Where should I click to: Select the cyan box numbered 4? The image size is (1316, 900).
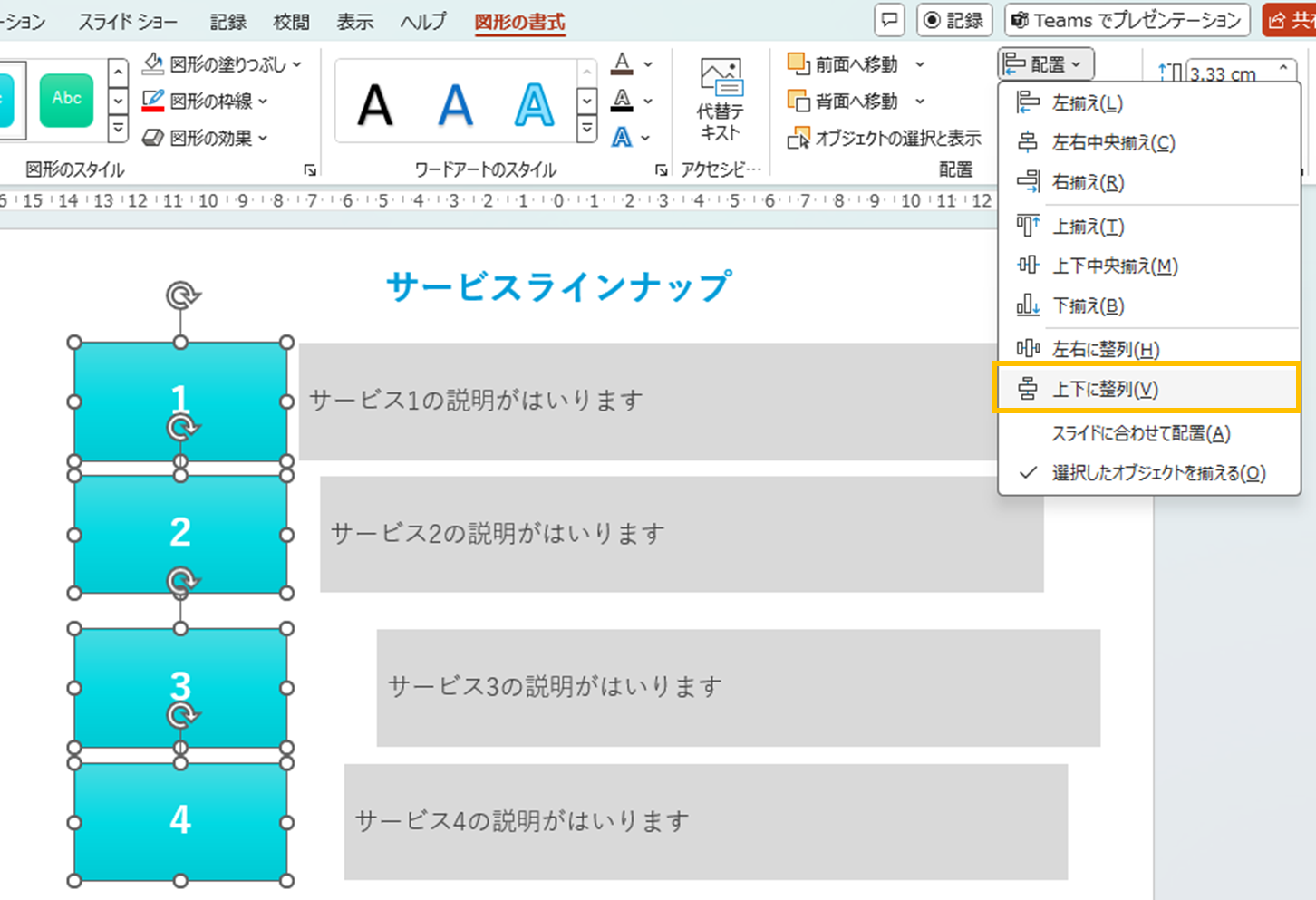point(180,821)
